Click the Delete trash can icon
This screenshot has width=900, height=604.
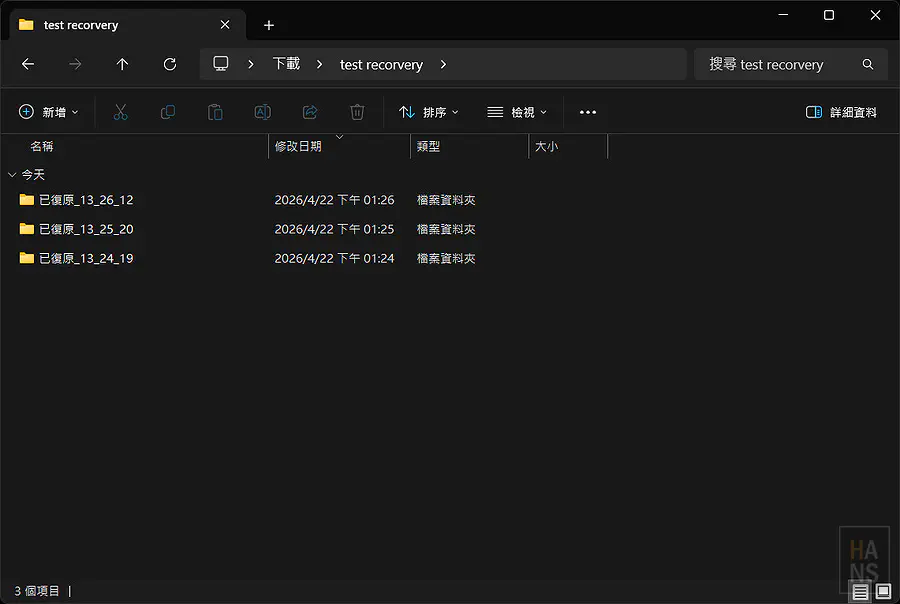pyautogui.click(x=357, y=113)
